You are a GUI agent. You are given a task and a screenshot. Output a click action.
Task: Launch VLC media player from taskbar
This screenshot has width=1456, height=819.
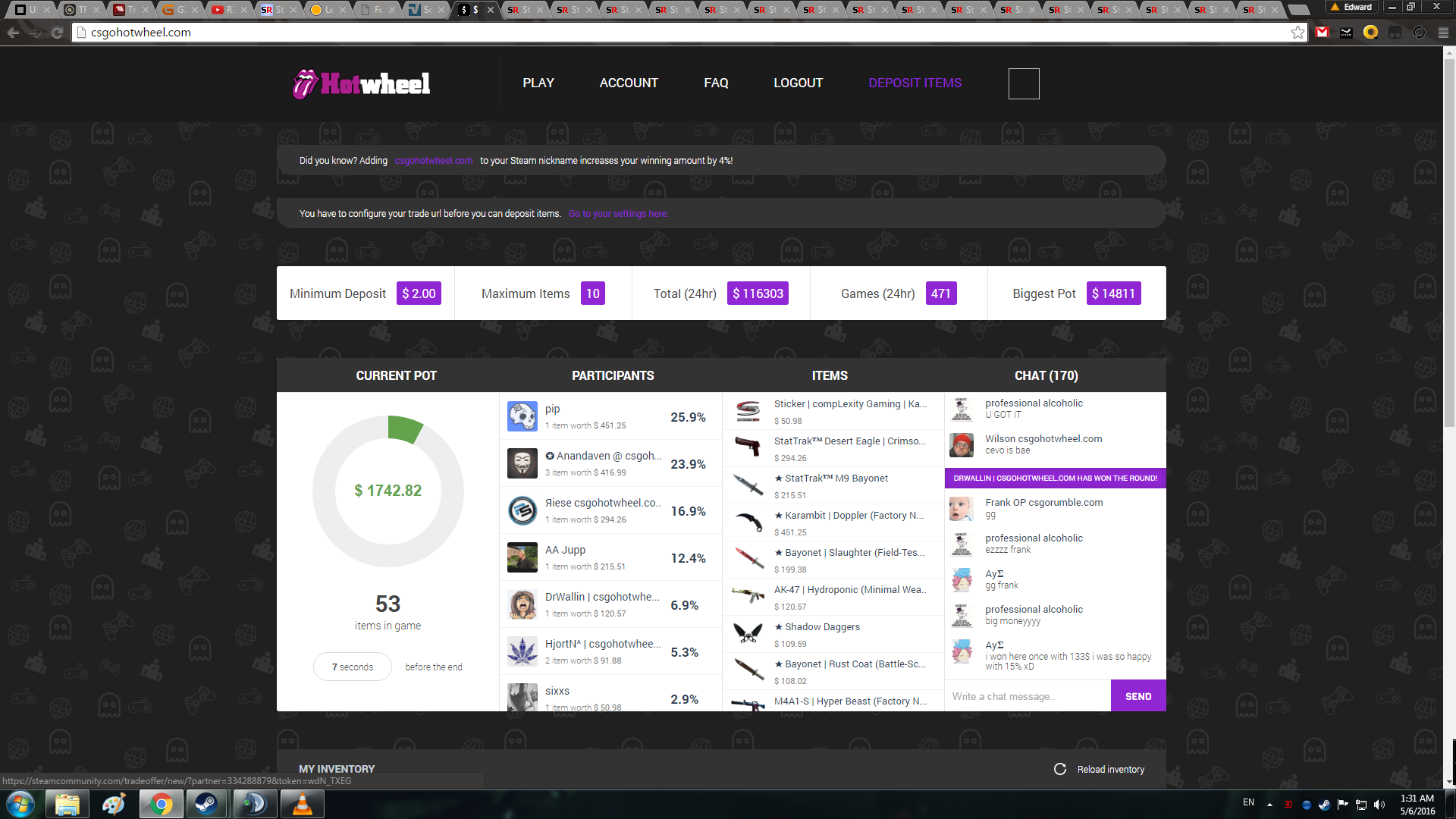tap(302, 804)
